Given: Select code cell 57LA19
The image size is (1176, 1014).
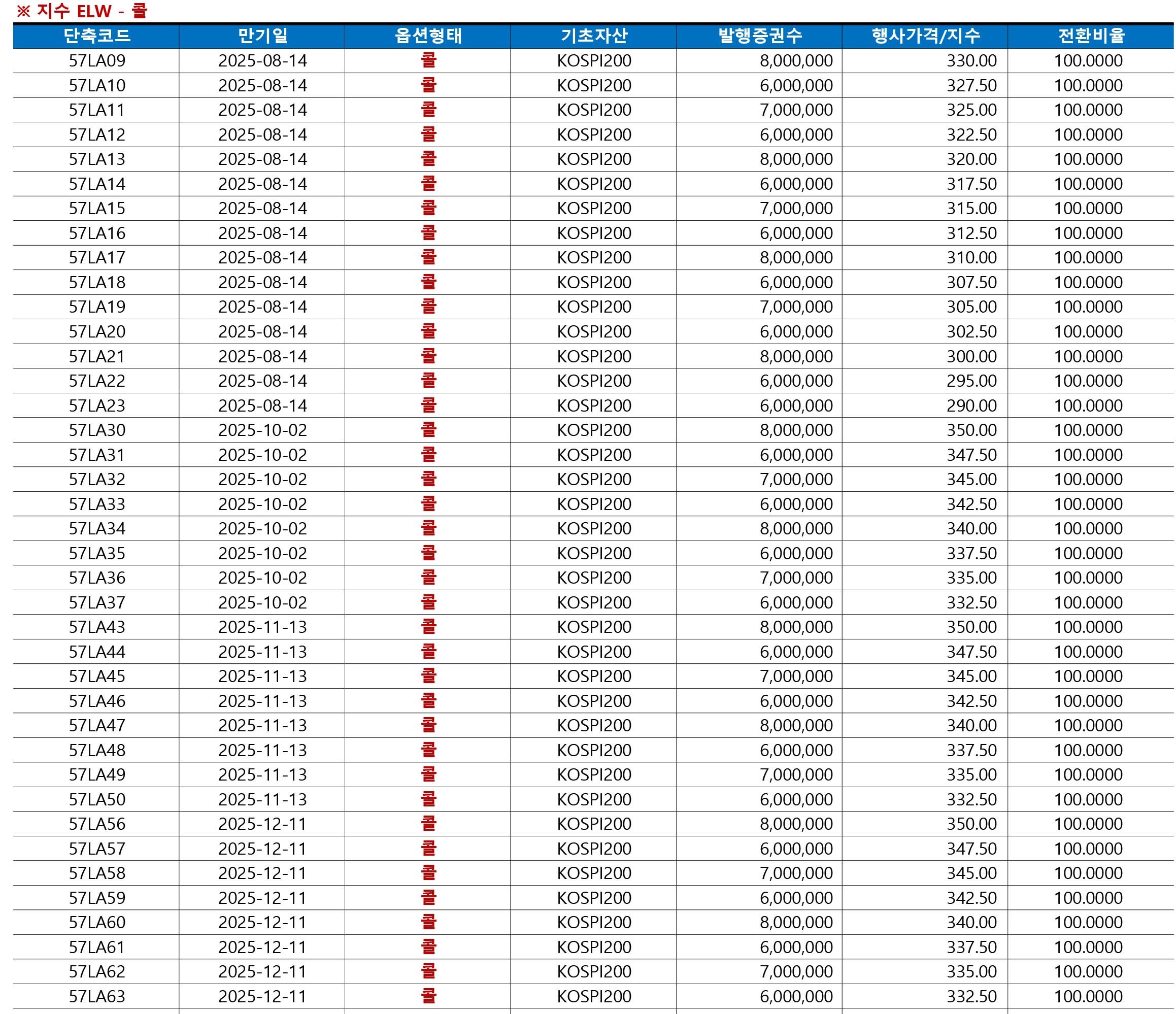Looking at the screenshot, I should (x=97, y=307).
